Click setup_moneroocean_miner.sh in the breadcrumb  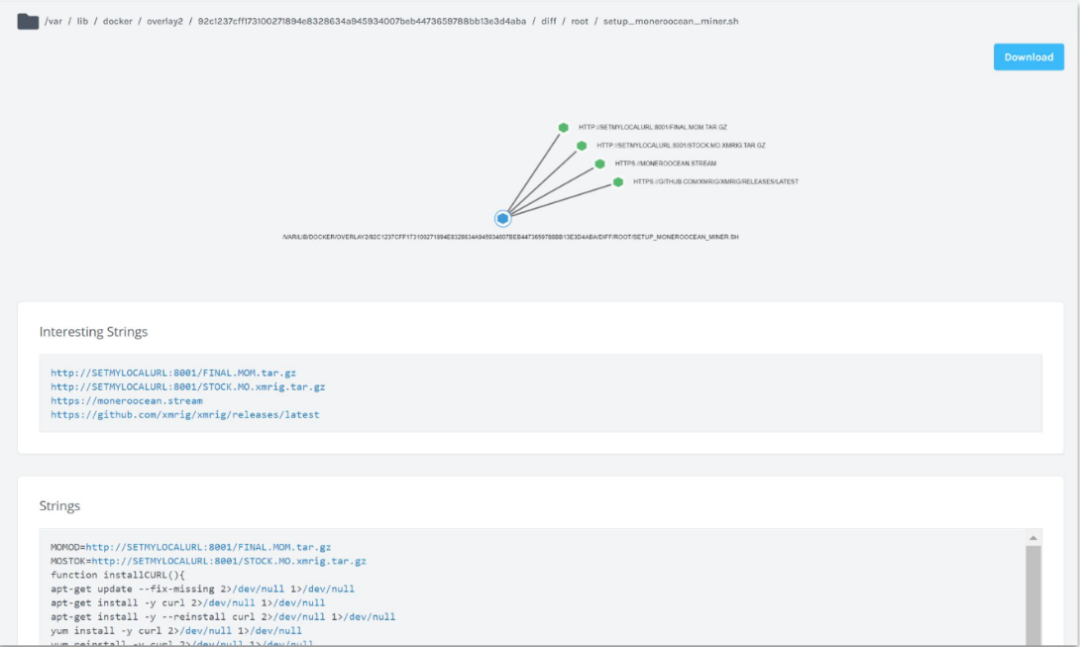click(671, 21)
